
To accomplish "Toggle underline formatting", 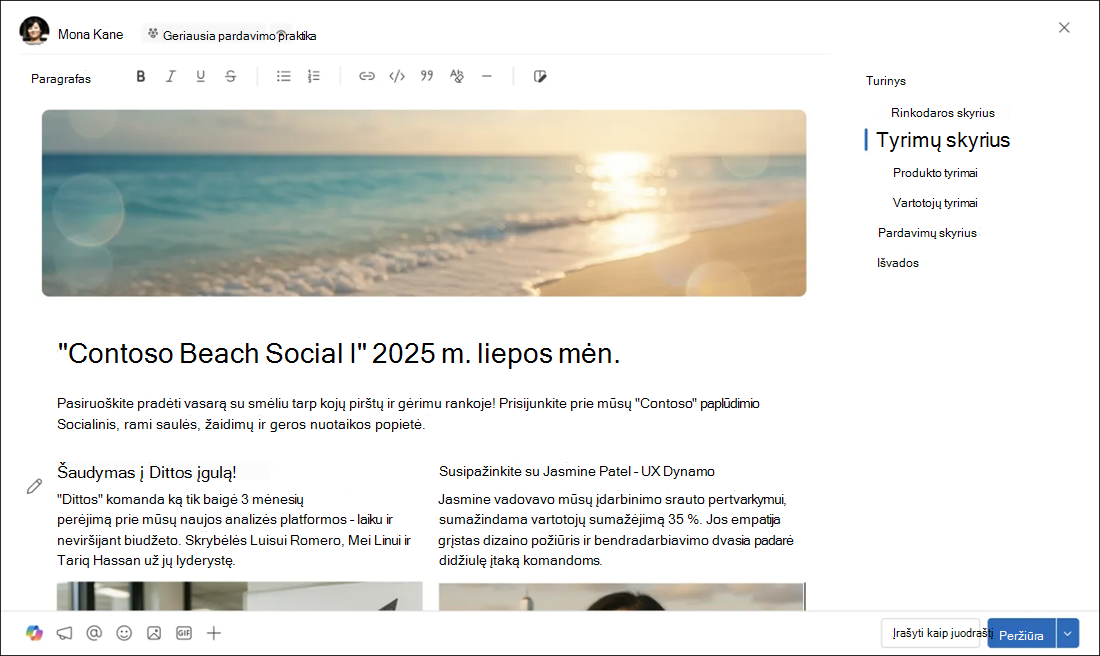I will [x=201, y=76].
